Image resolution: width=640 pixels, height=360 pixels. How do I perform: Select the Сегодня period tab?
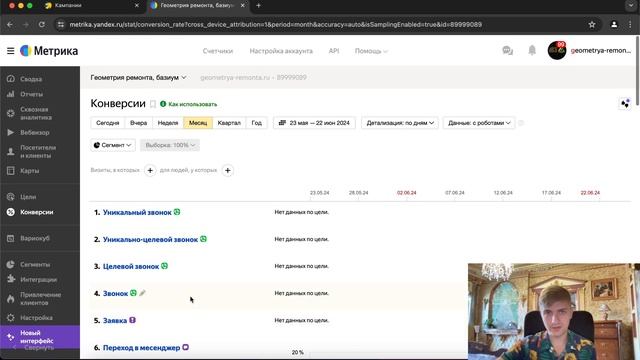pyautogui.click(x=108, y=123)
